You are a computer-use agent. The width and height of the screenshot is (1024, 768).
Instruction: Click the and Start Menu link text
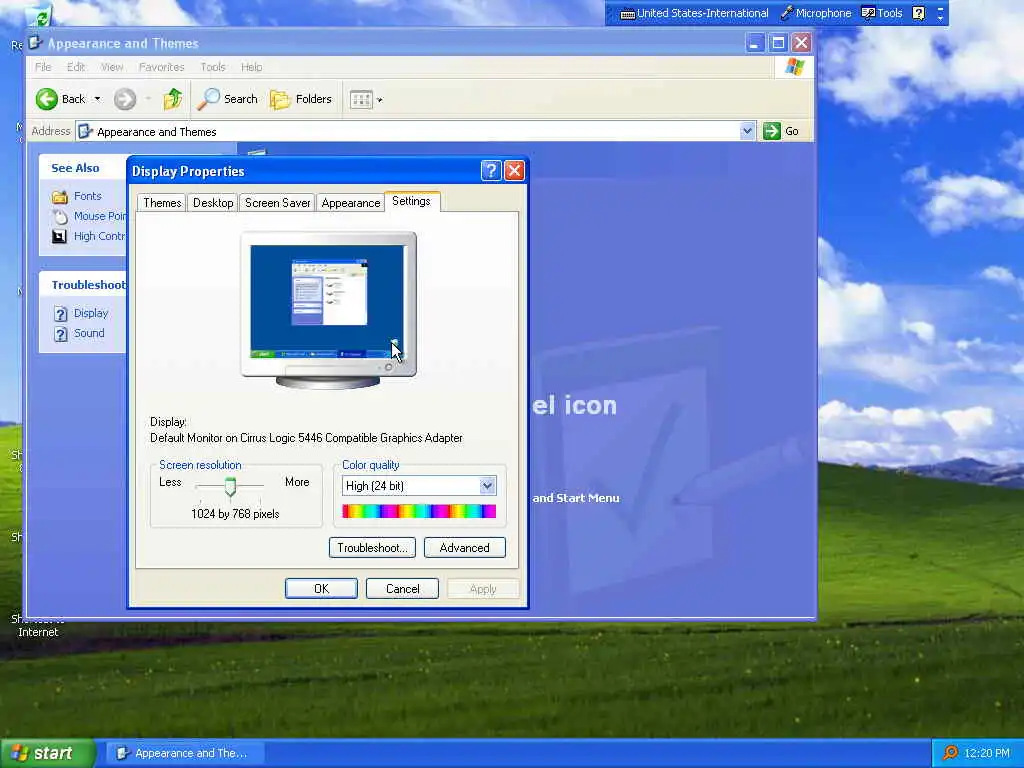(576, 498)
